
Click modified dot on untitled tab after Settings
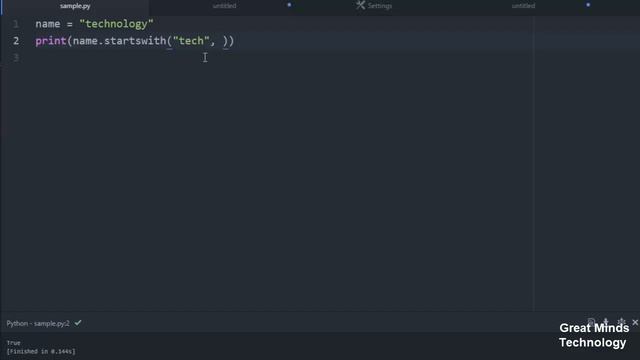[x=588, y=5]
